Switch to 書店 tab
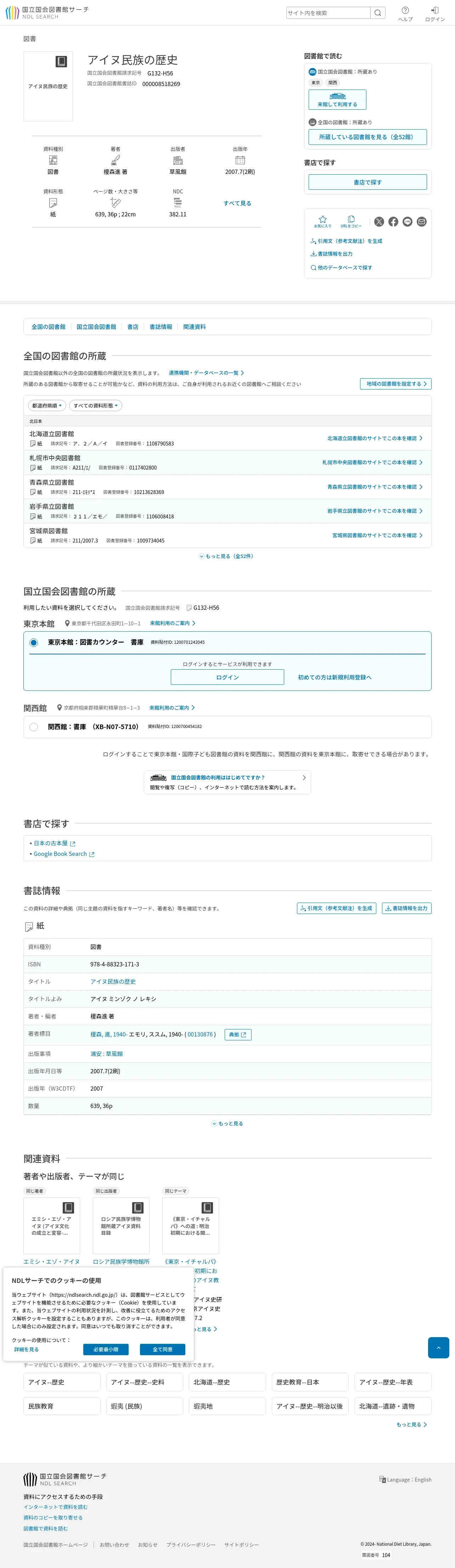This screenshot has height=1568, width=455. tap(133, 327)
